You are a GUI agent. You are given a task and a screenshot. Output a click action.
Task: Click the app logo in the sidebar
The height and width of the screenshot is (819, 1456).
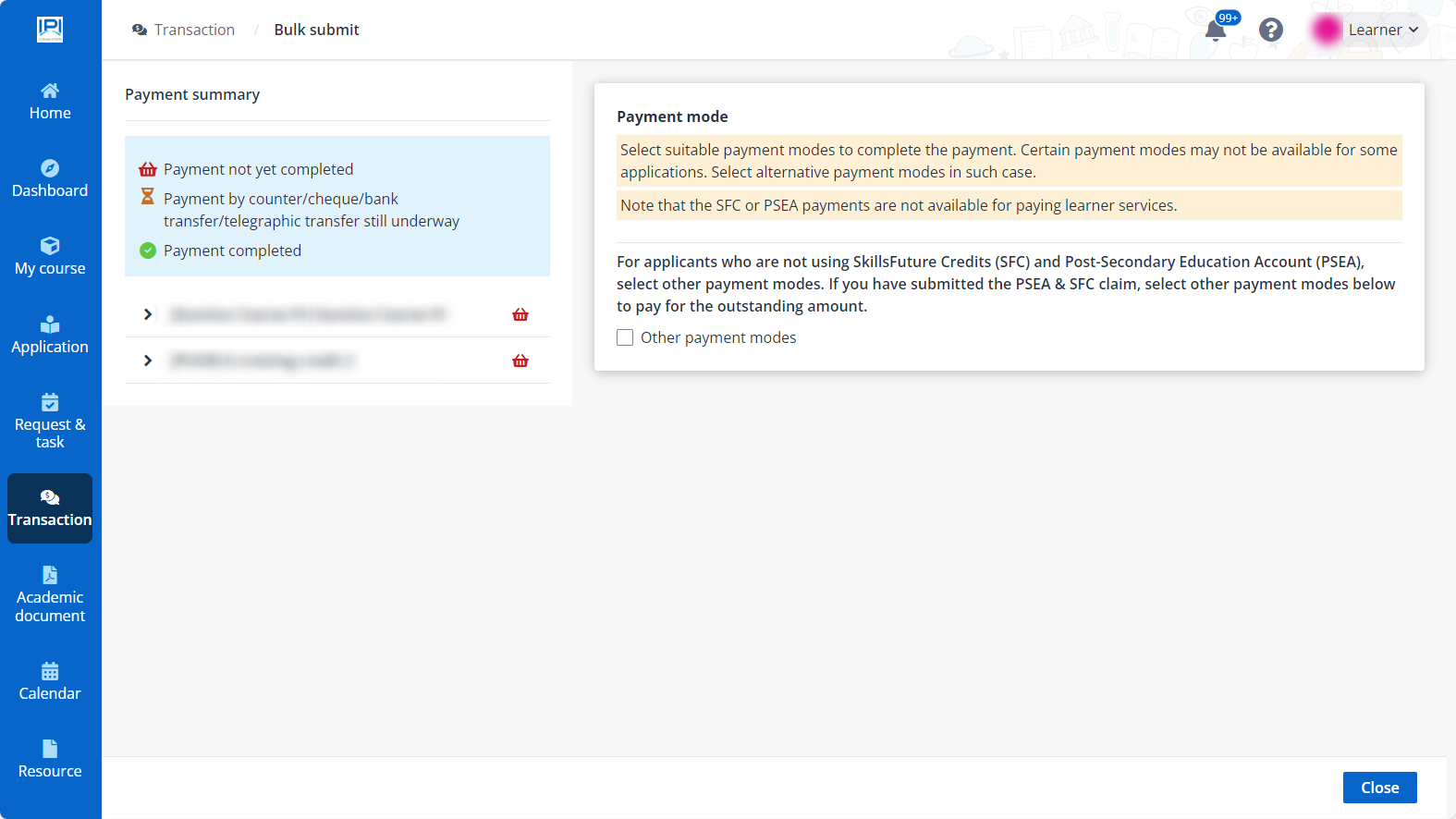click(50, 30)
